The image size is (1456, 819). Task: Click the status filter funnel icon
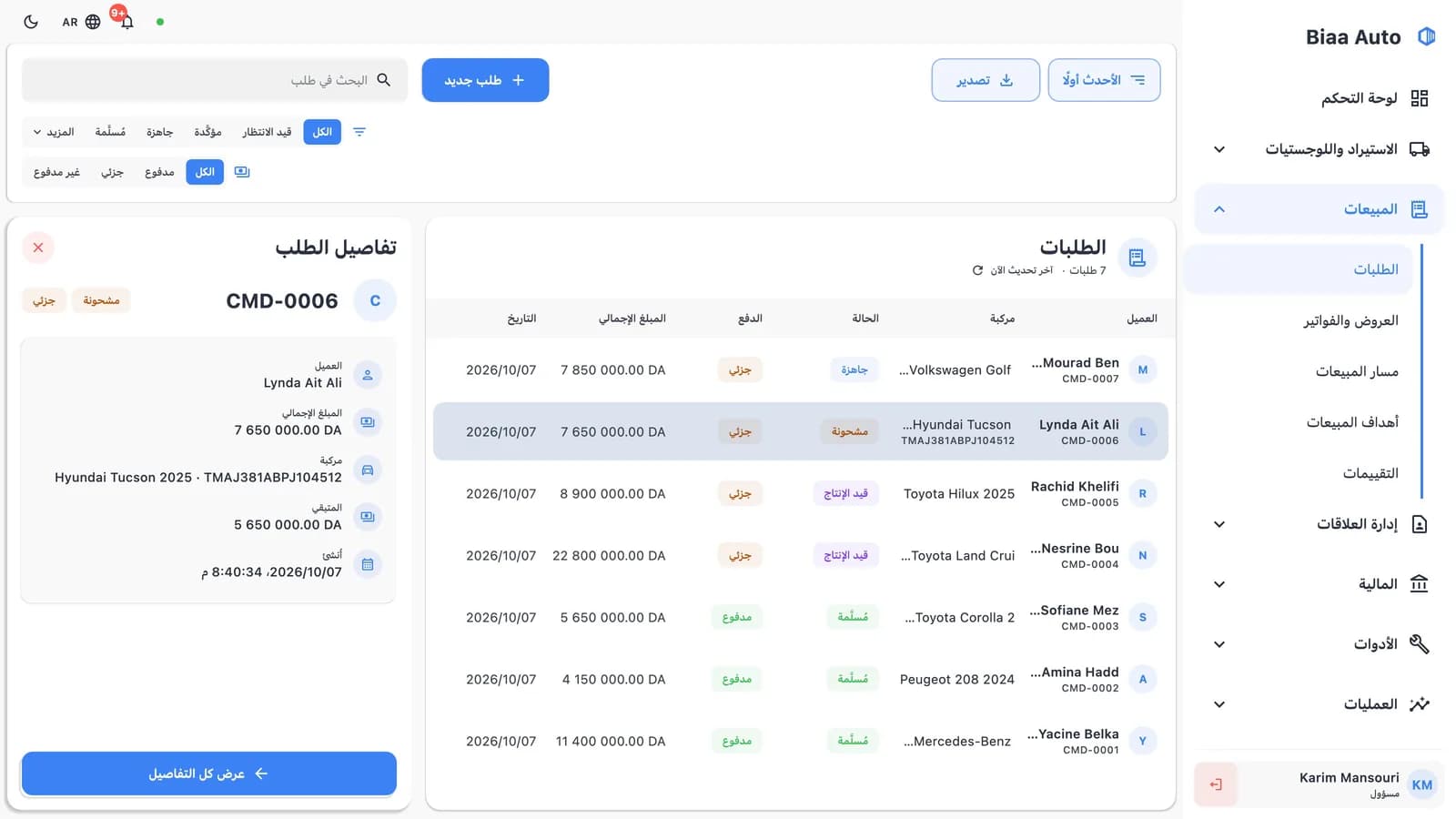pyautogui.click(x=359, y=132)
